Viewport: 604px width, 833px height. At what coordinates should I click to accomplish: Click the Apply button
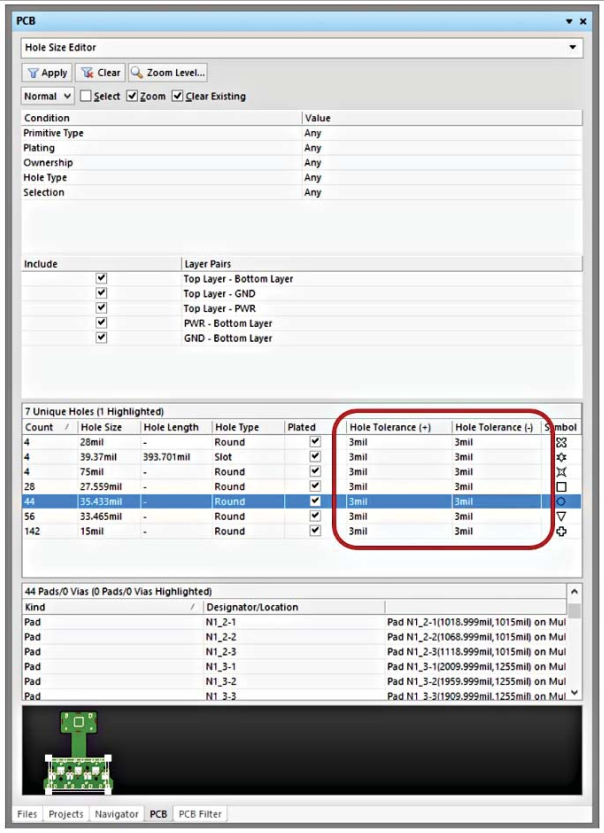click(47, 72)
